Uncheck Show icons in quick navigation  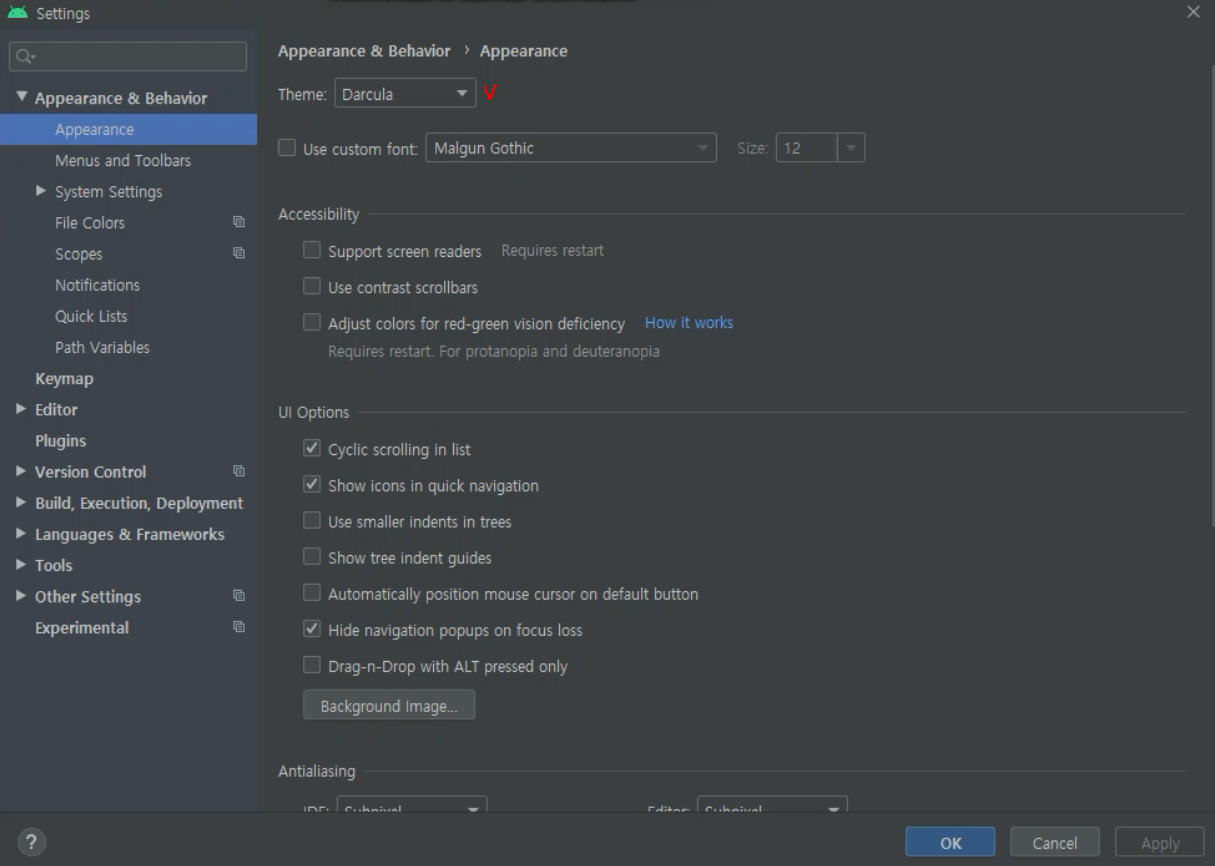[x=312, y=484]
